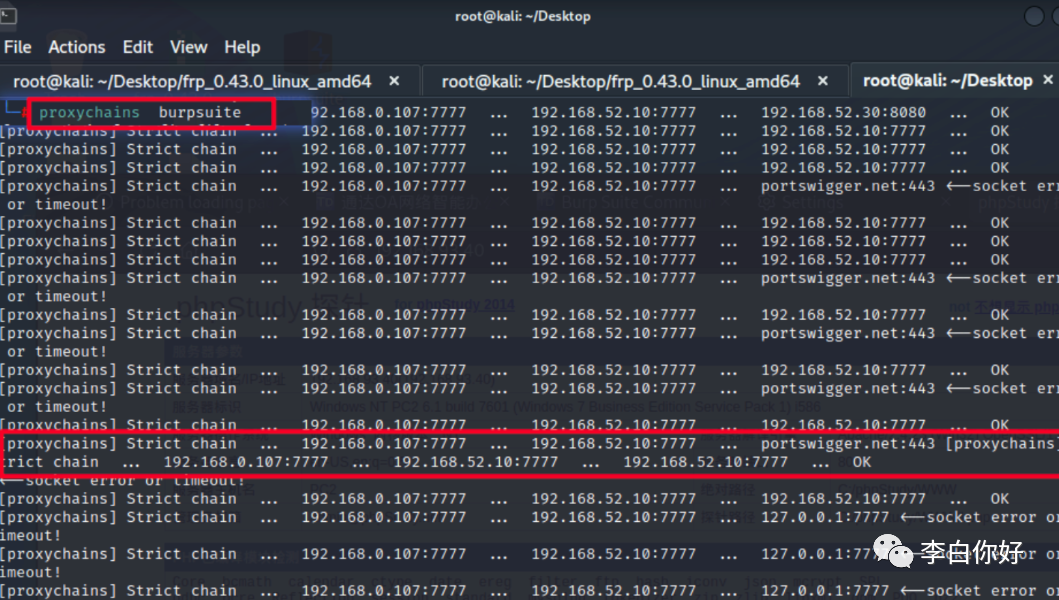Image resolution: width=1059 pixels, height=600 pixels.
Task: Open the Actions menu
Action: [x=76, y=47]
